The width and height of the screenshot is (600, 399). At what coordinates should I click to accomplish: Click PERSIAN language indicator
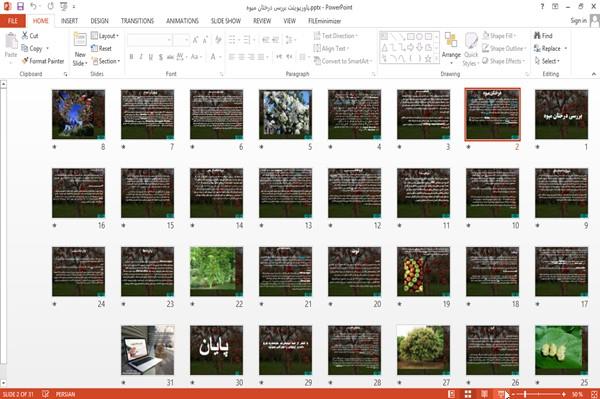pos(65,394)
